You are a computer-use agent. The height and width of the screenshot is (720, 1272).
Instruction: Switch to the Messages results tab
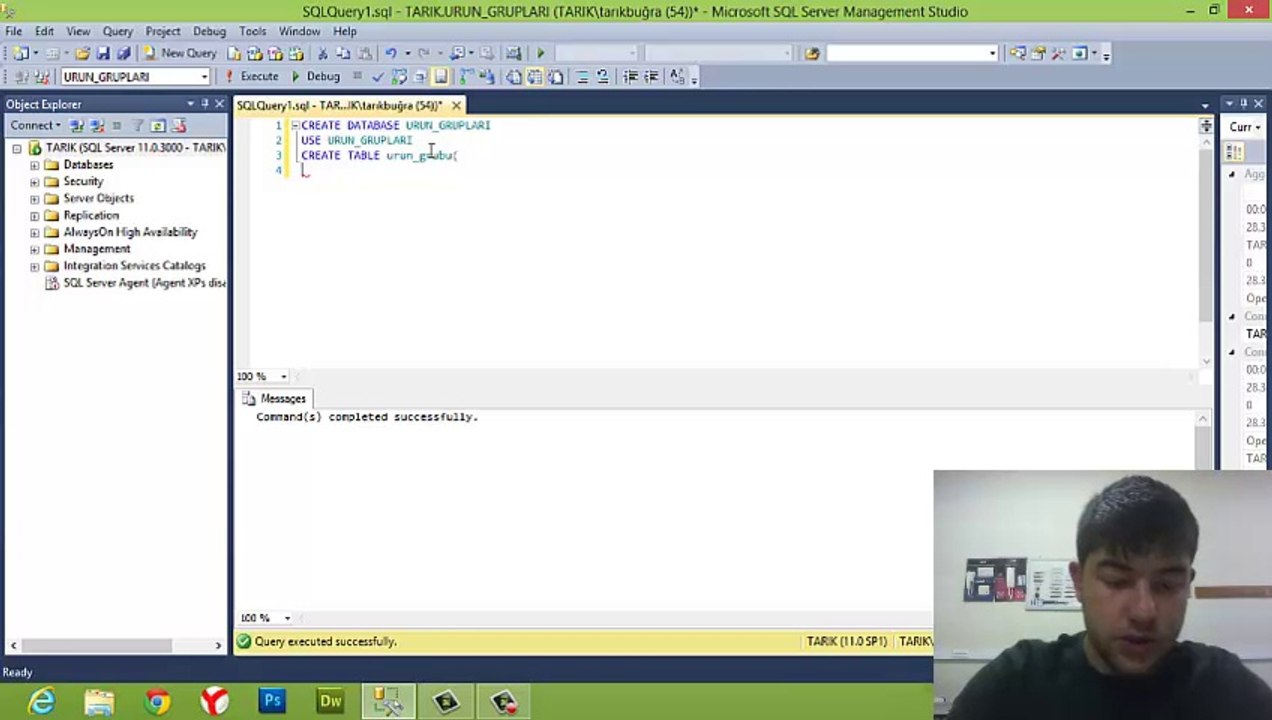275,398
